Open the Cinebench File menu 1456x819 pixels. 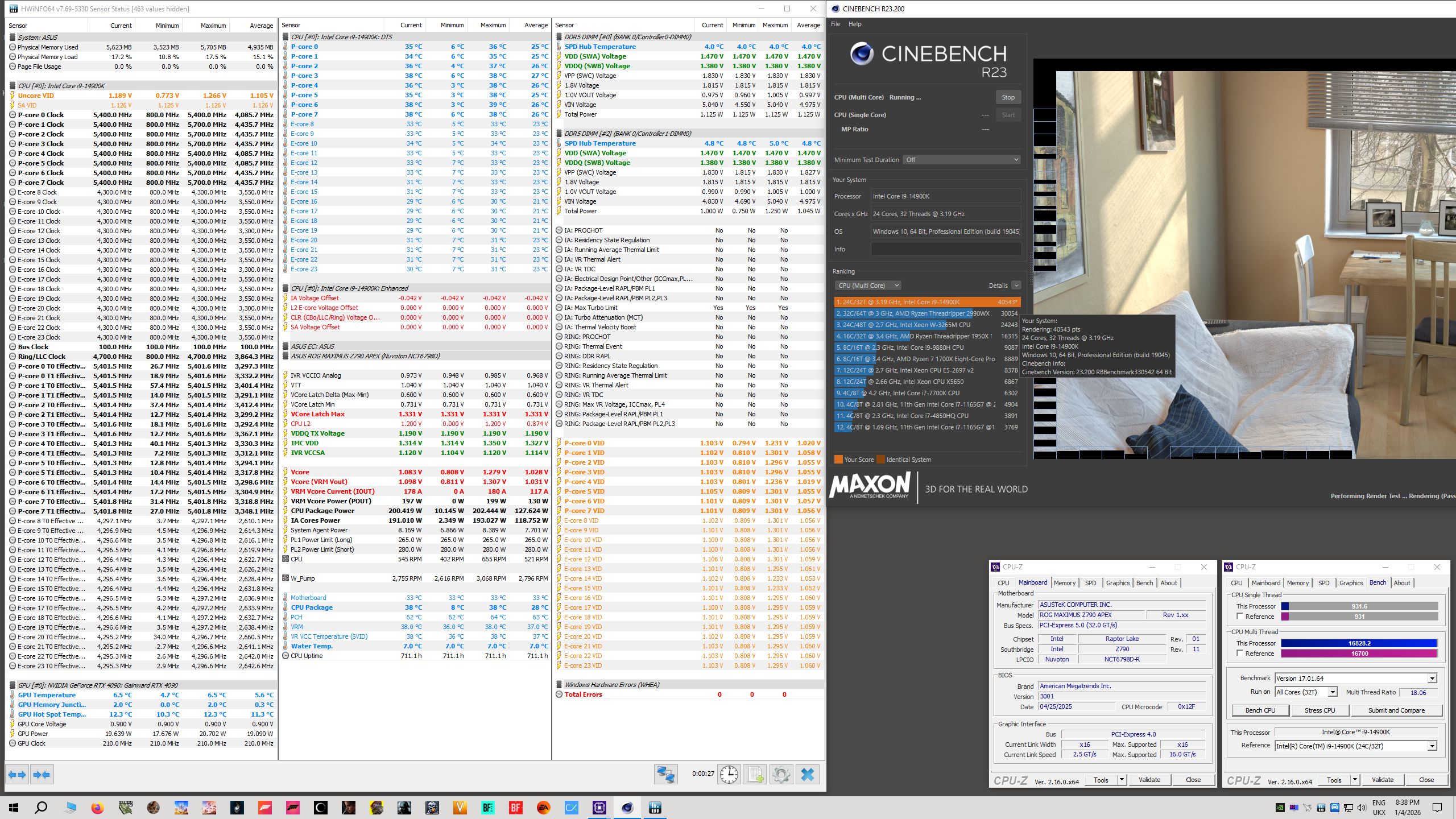tap(835, 24)
